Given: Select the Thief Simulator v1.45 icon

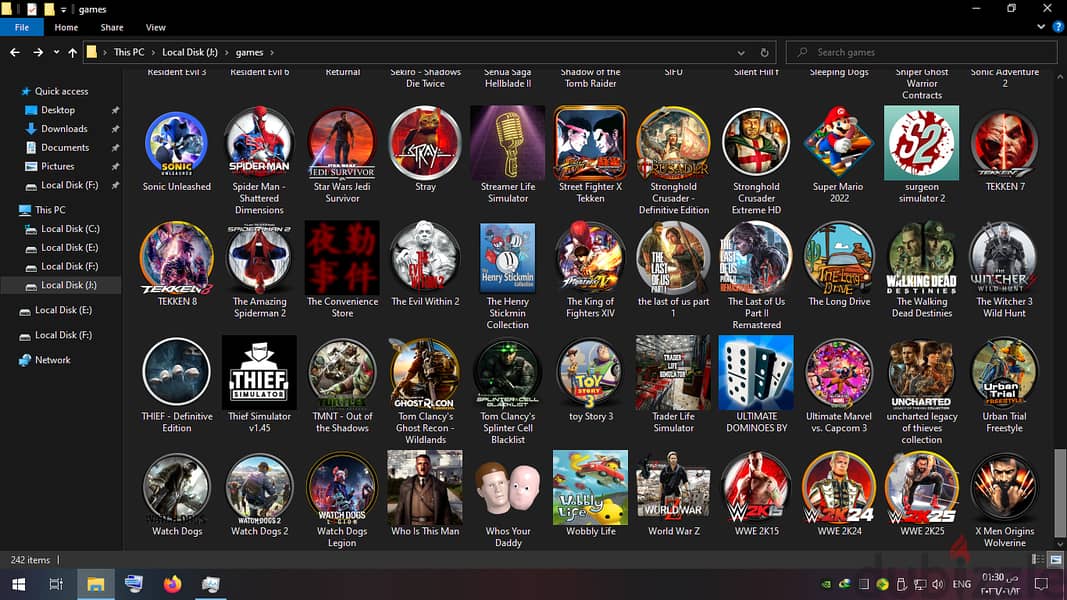Looking at the screenshot, I should coord(259,373).
